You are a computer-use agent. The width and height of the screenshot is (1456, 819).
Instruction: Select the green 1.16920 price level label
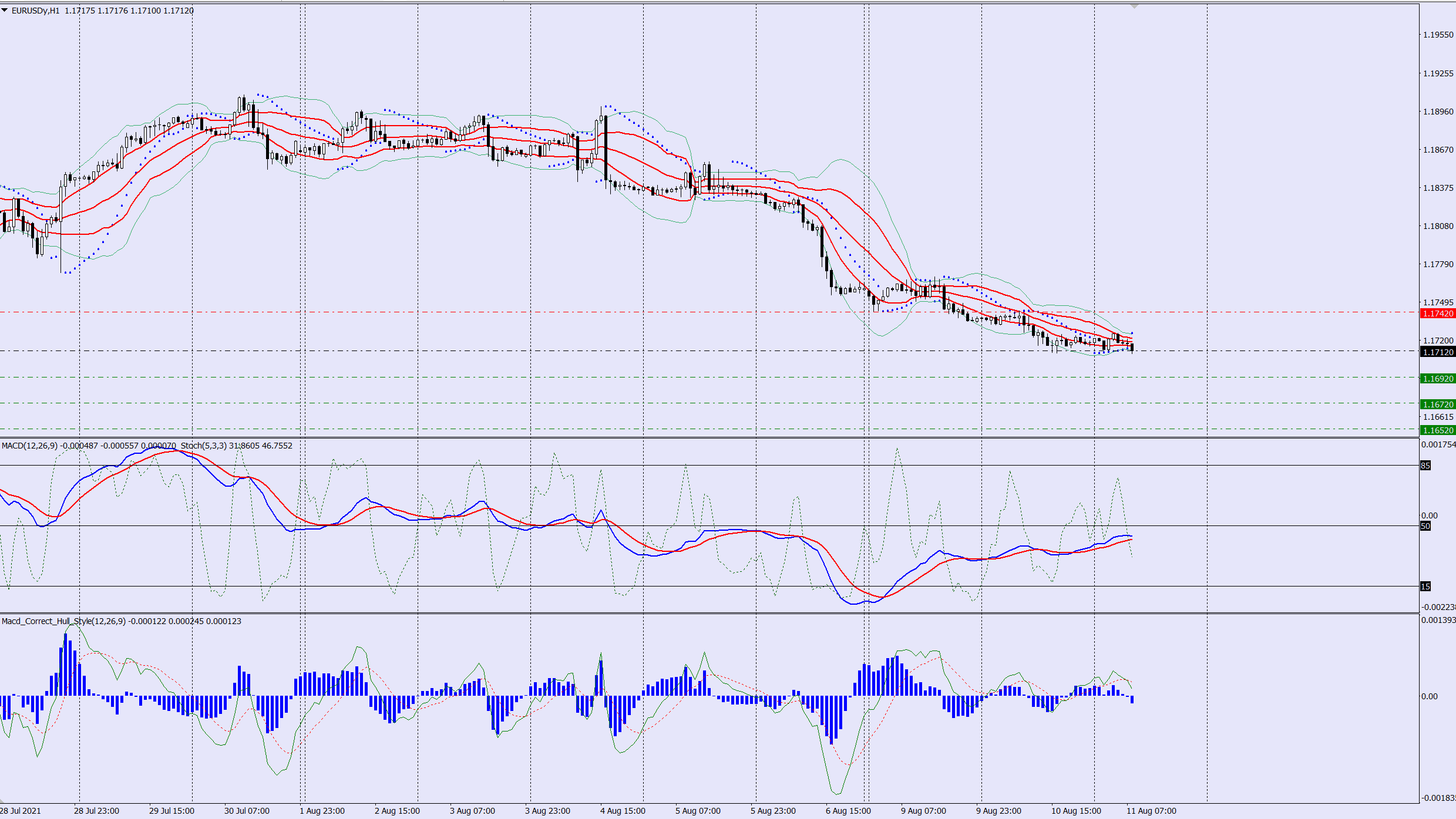click(x=1437, y=379)
